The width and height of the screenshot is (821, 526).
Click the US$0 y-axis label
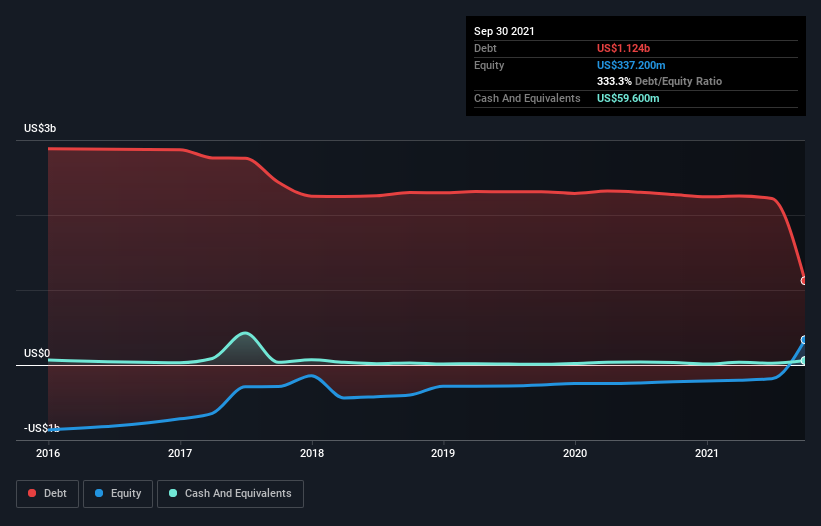[37, 353]
